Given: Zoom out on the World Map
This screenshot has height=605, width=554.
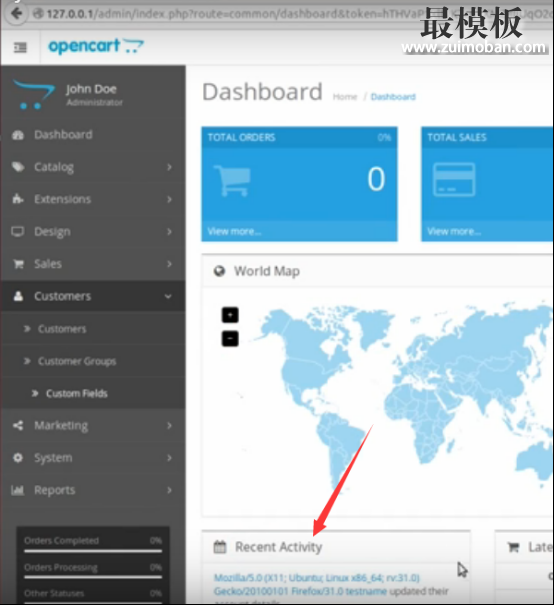Looking at the screenshot, I should click(230, 339).
